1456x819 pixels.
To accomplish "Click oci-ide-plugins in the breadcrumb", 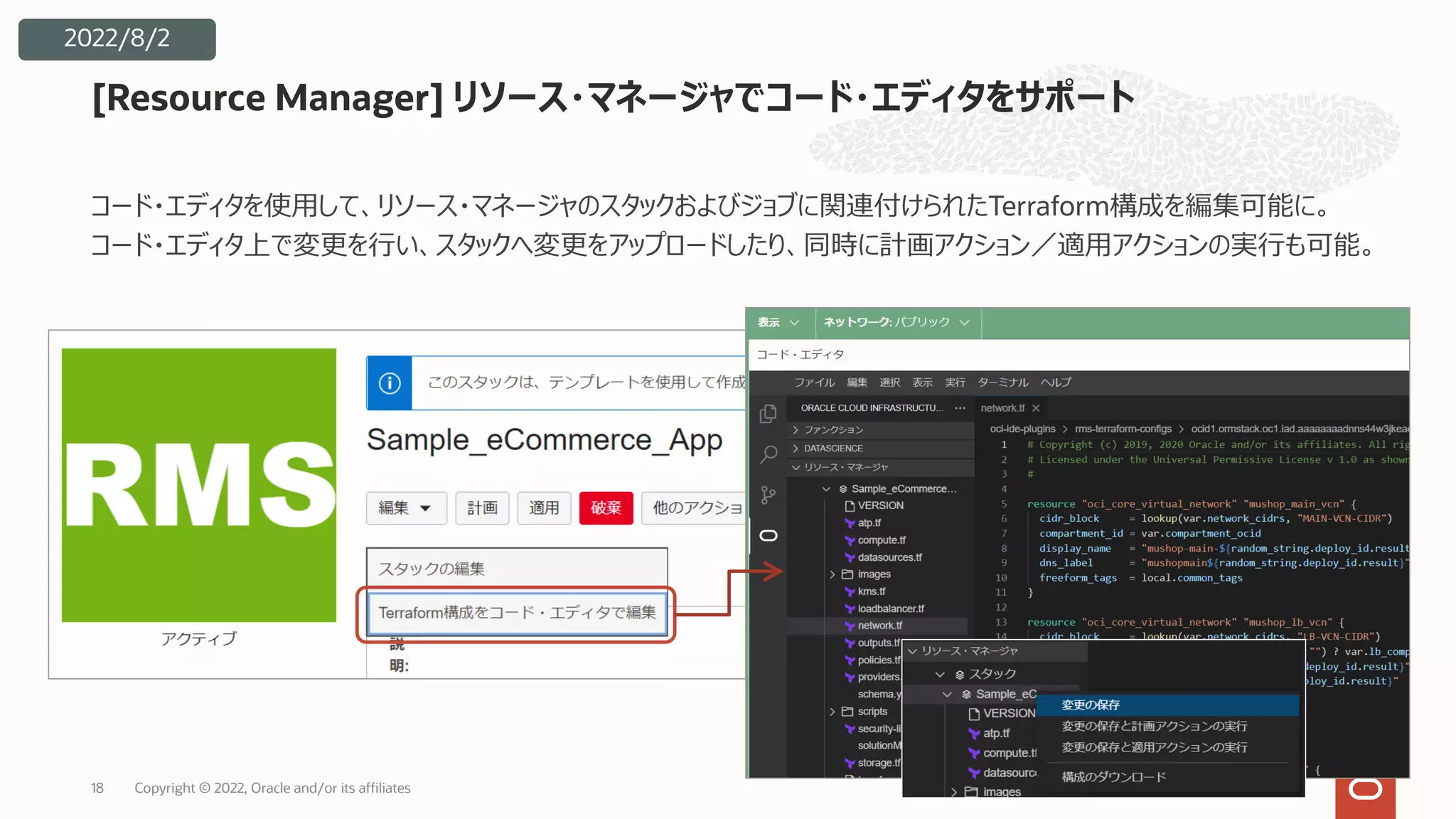I will (1022, 429).
